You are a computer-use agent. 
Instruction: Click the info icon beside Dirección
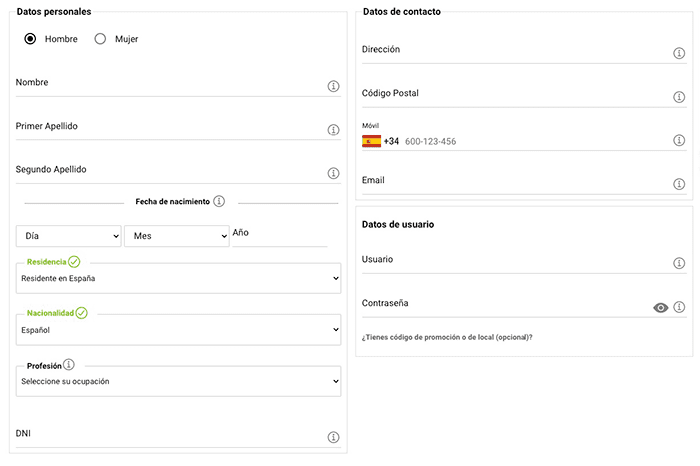(x=679, y=54)
